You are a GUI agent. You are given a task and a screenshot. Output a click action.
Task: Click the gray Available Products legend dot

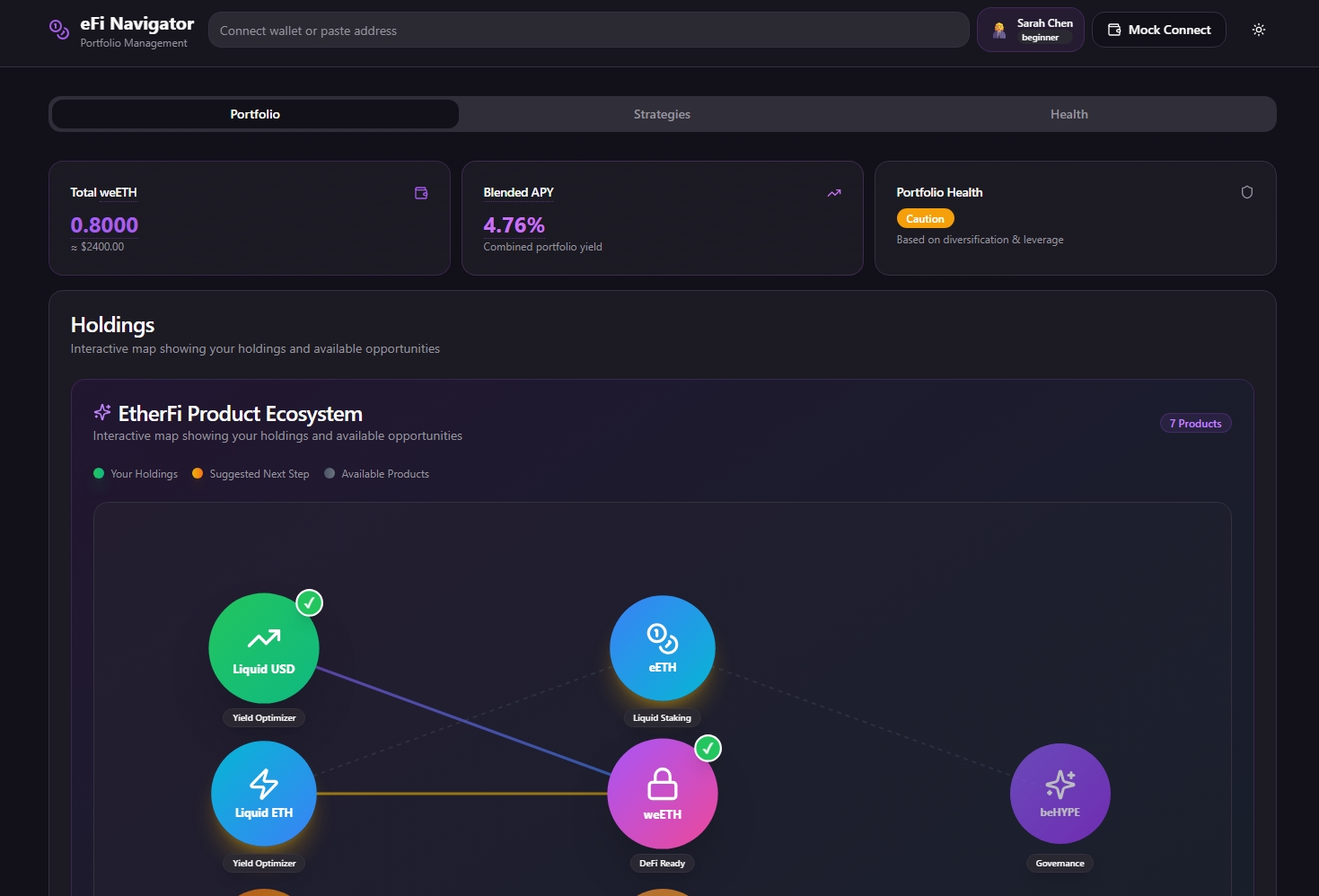(x=330, y=473)
